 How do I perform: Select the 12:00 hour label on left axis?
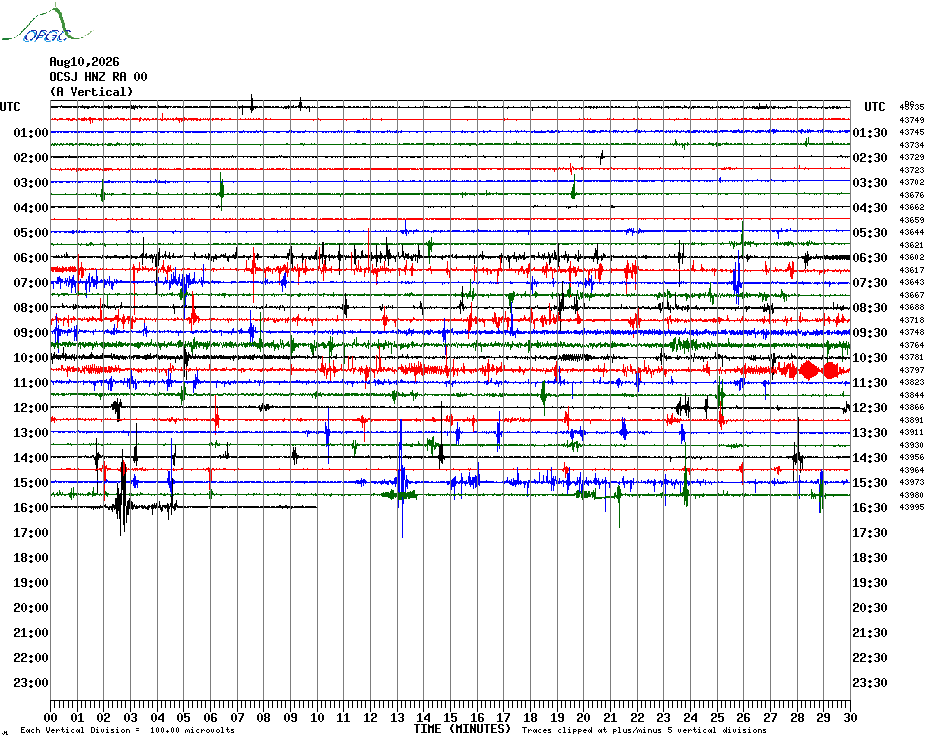click(31, 408)
